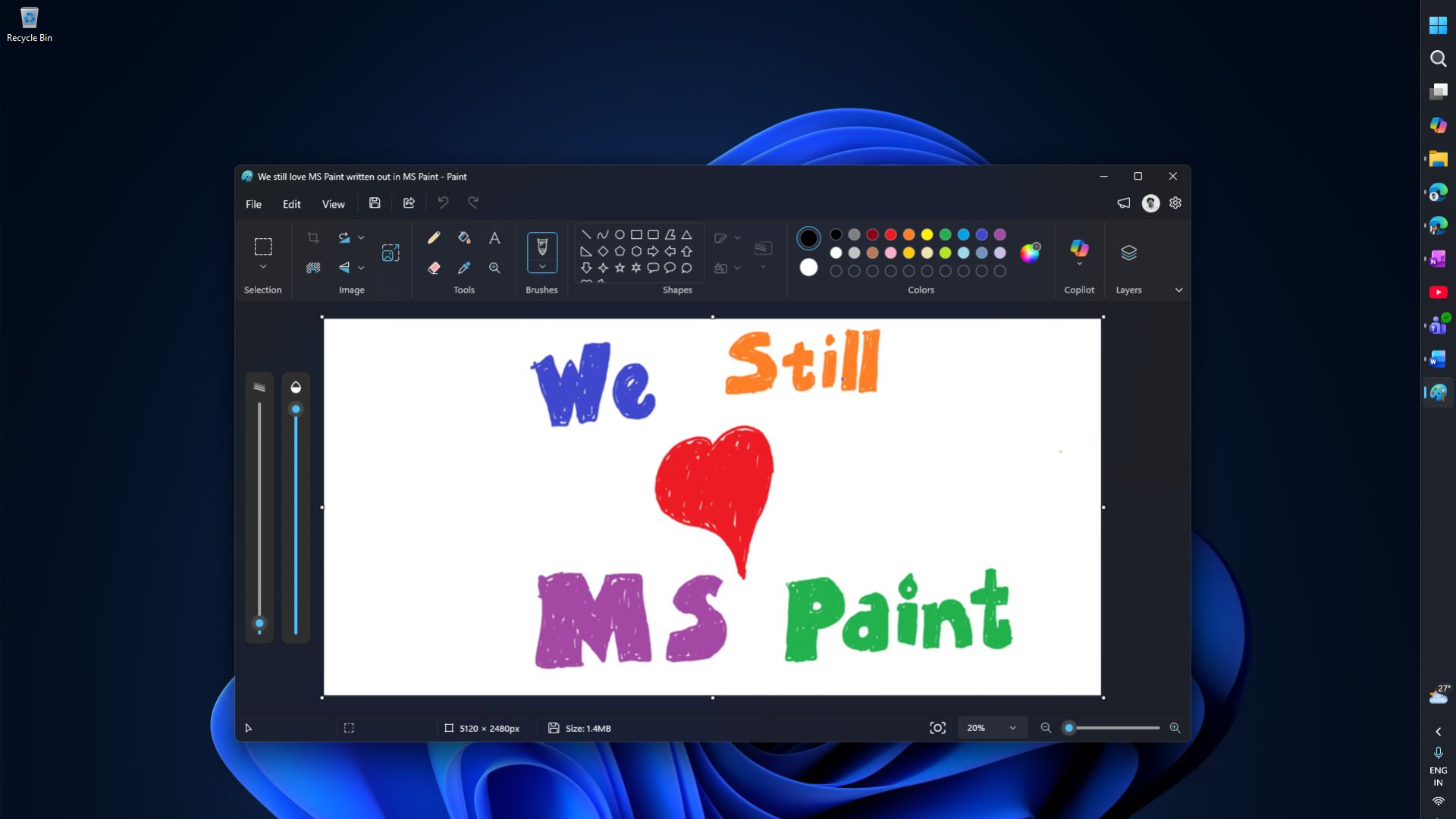Select the secondary Color 2 white circle
This screenshot has width=1456, height=819.
[808, 268]
